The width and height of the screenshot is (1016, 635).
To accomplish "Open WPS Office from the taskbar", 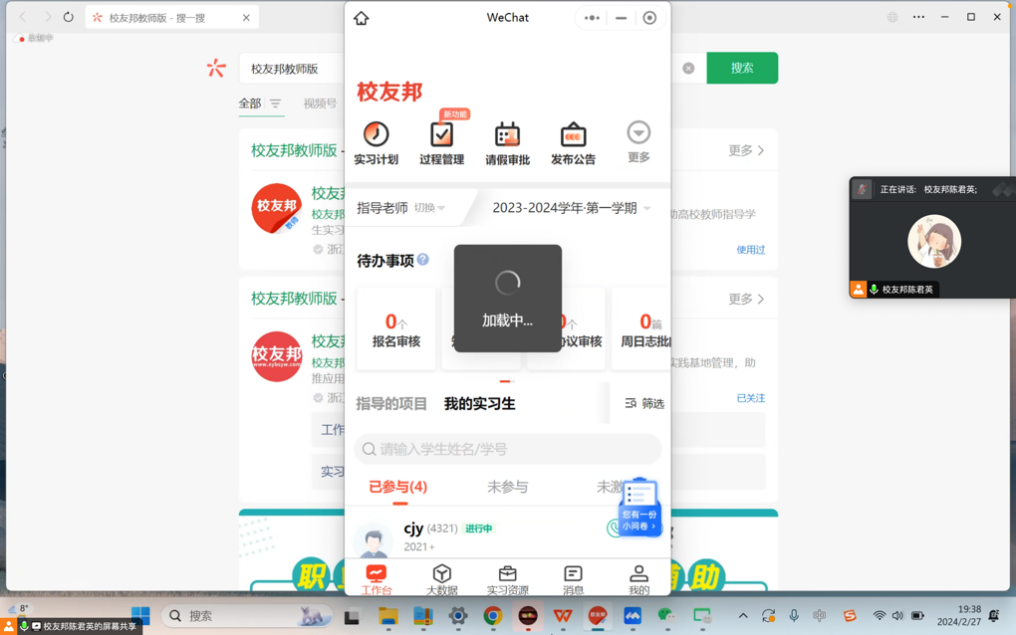I will [562, 616].
